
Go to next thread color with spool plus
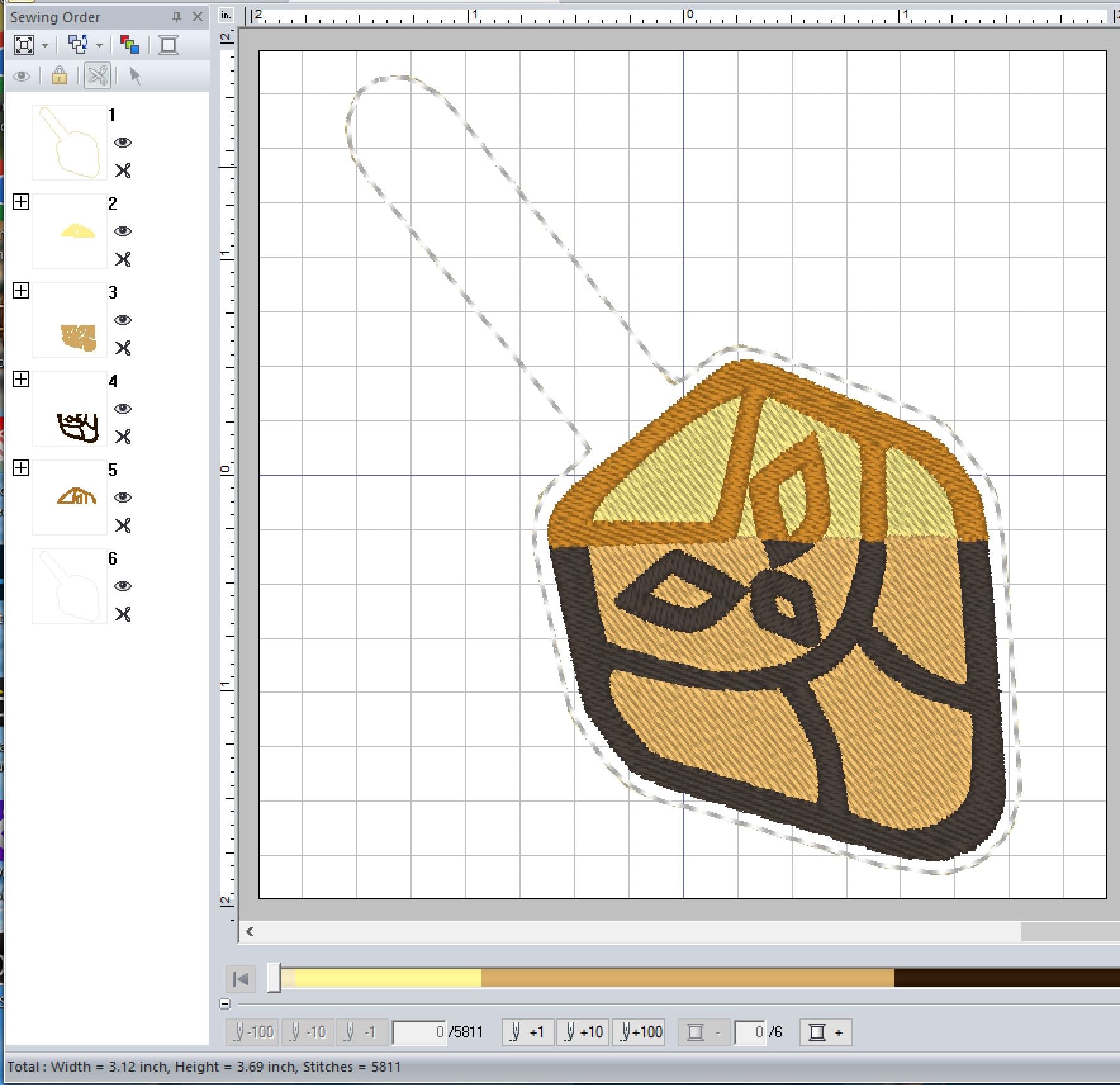[x=825, y=1032]
